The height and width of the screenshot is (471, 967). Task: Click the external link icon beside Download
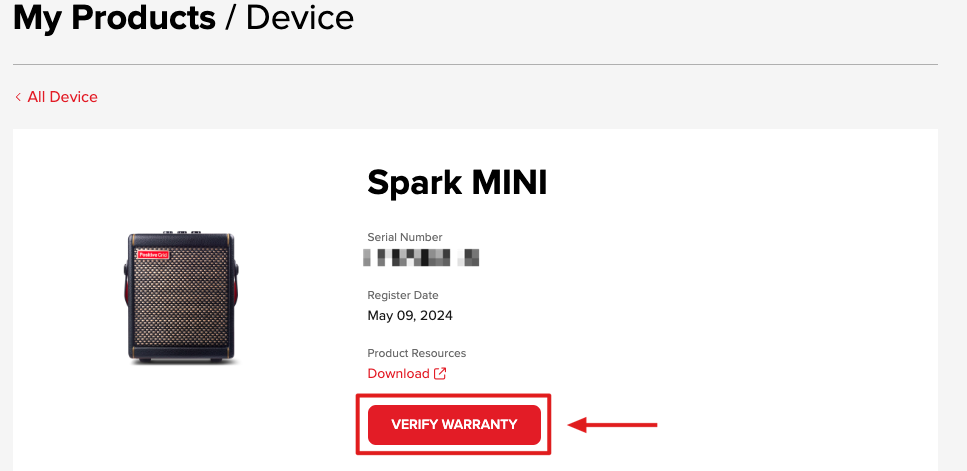pos(440,374)
